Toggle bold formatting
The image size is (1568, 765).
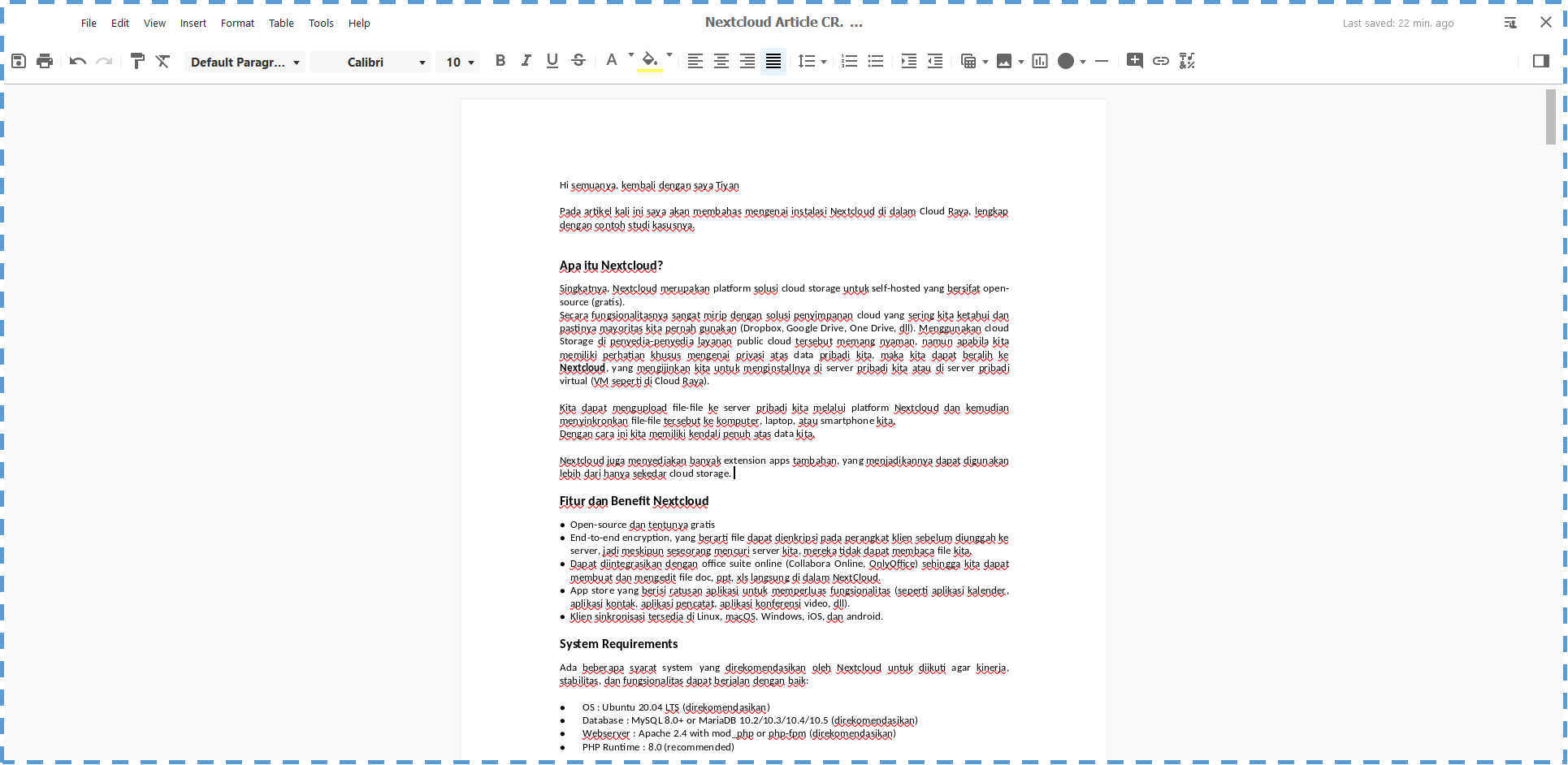[x=500, y=61]
